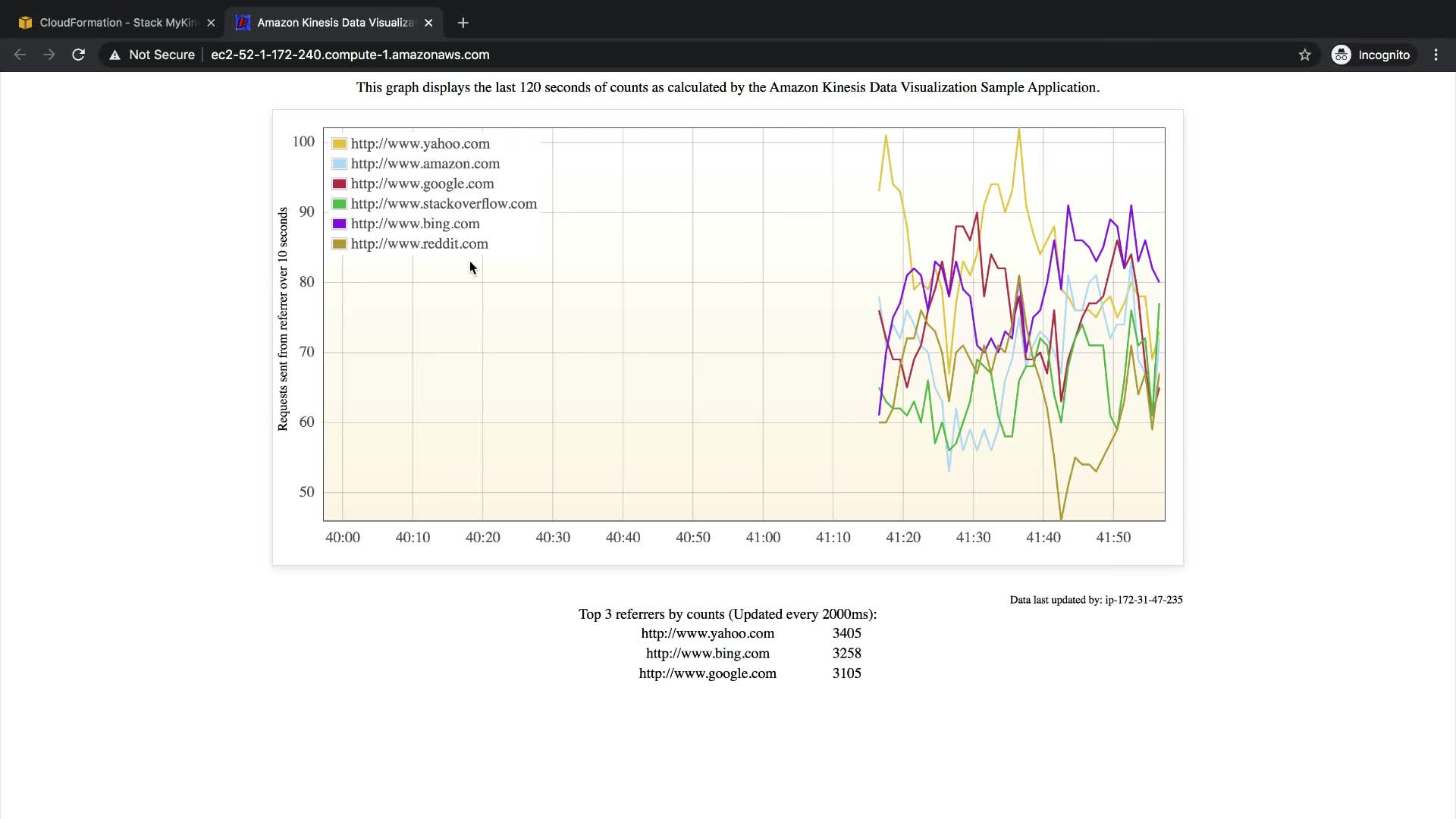
Task: Bookmark this page with star icon
Action: [1304, 55]
